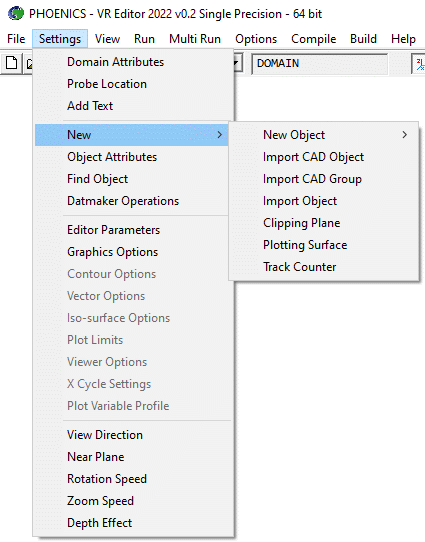Select Clipping Plane from submenu

(x=301, y=223)
